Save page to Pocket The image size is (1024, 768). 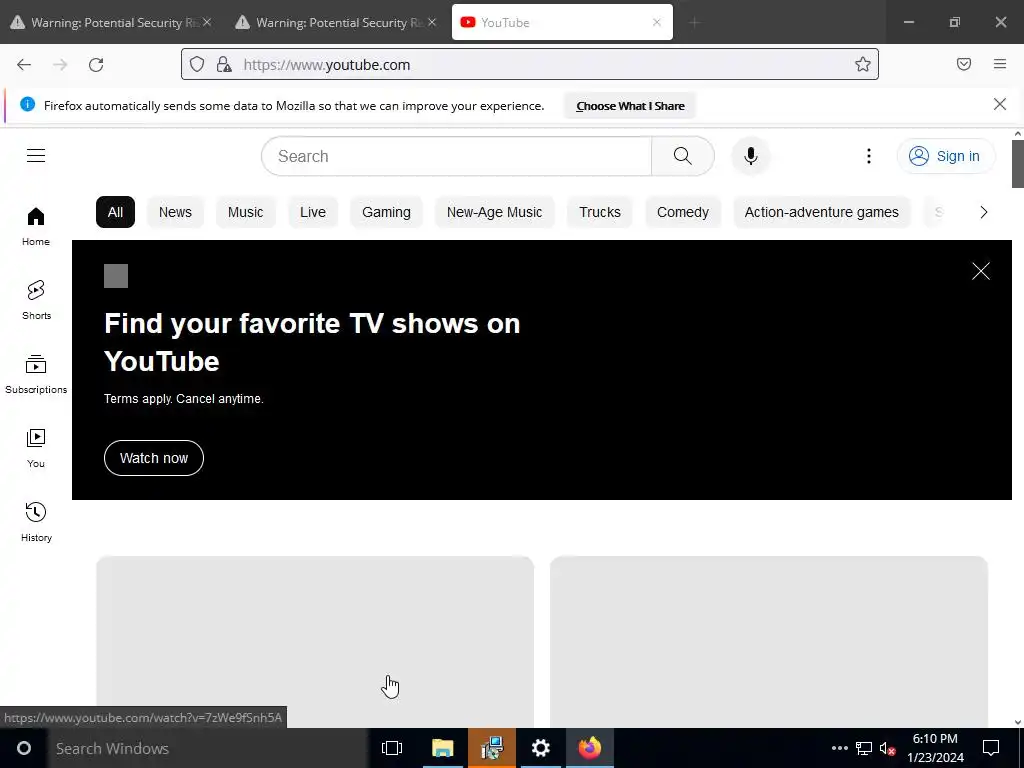coord(964,64)
